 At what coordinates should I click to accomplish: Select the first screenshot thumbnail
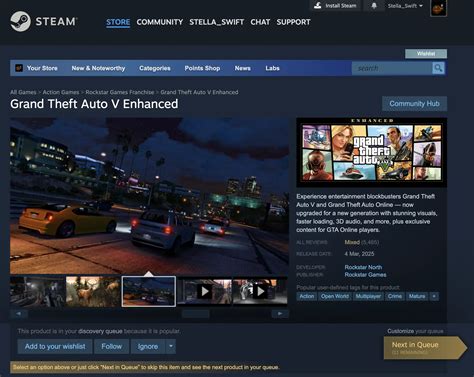click(37, 291)
